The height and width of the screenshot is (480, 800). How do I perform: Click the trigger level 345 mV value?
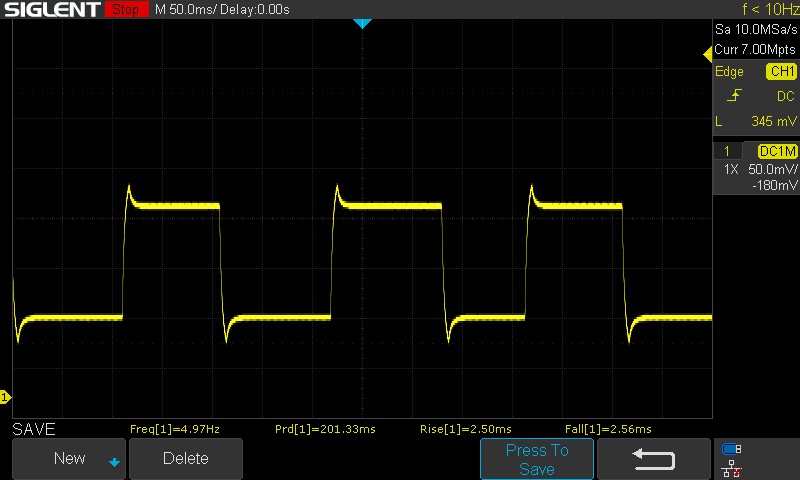point(773,121)
